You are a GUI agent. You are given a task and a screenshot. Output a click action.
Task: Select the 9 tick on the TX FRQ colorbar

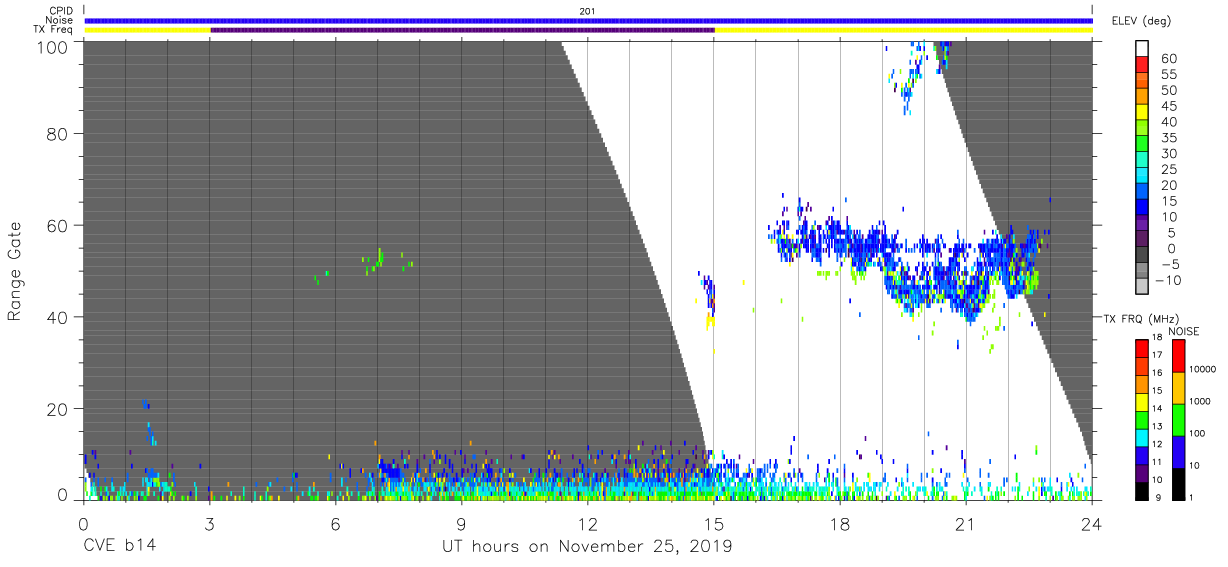(1157, 497)
